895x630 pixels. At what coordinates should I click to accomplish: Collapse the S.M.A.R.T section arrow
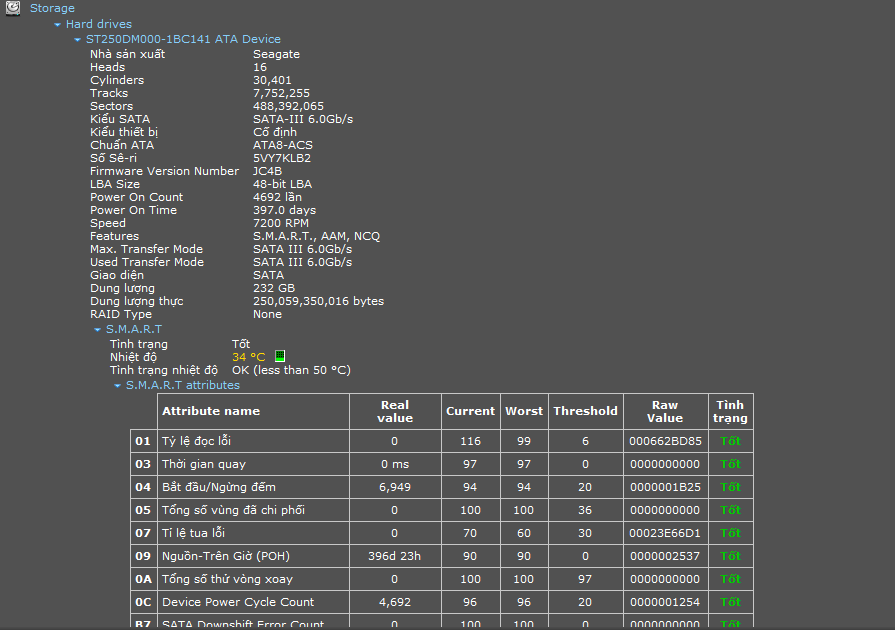click(x=97, y=329)
